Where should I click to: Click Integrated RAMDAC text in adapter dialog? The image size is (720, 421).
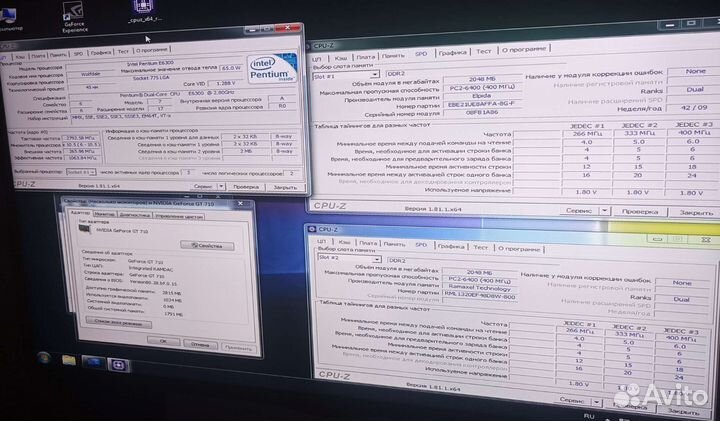[x=150, y=269]
